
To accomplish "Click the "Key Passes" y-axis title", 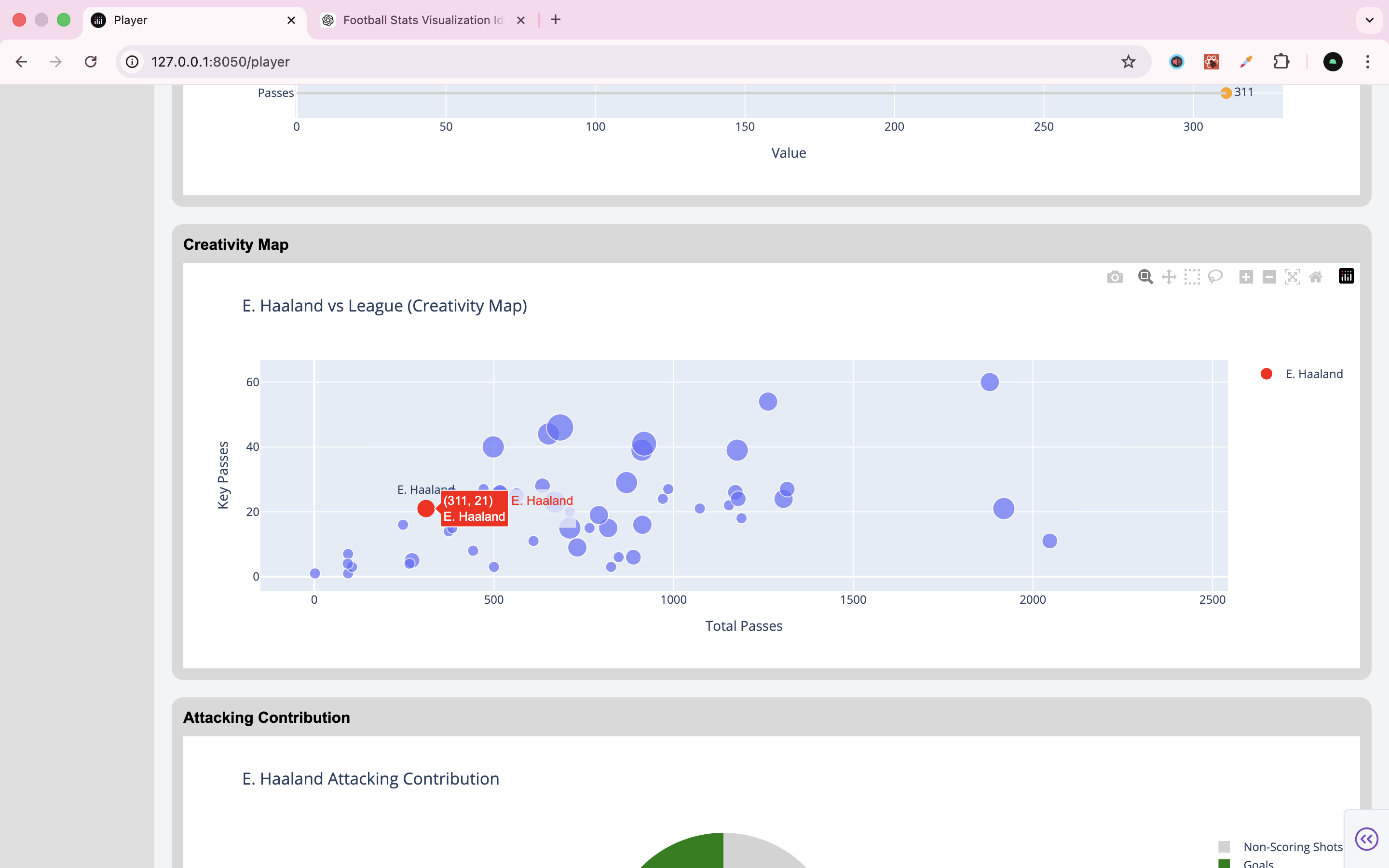I will [x=223, y=475].
